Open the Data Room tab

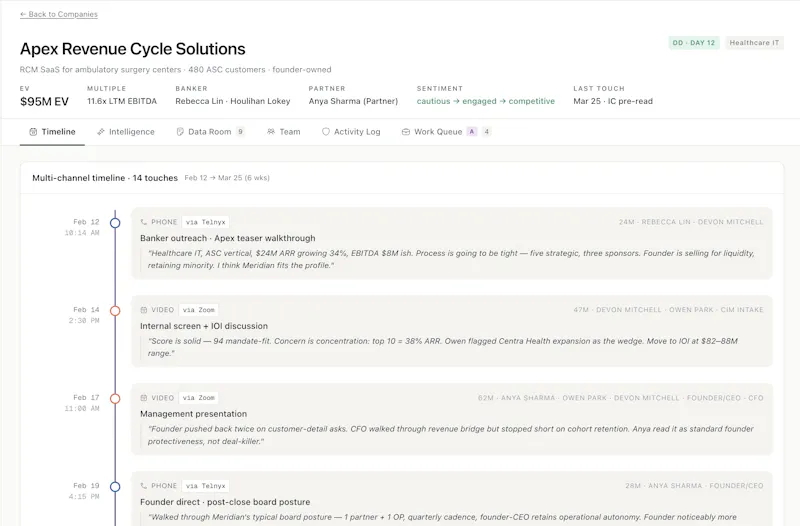[x=210, y=132]
